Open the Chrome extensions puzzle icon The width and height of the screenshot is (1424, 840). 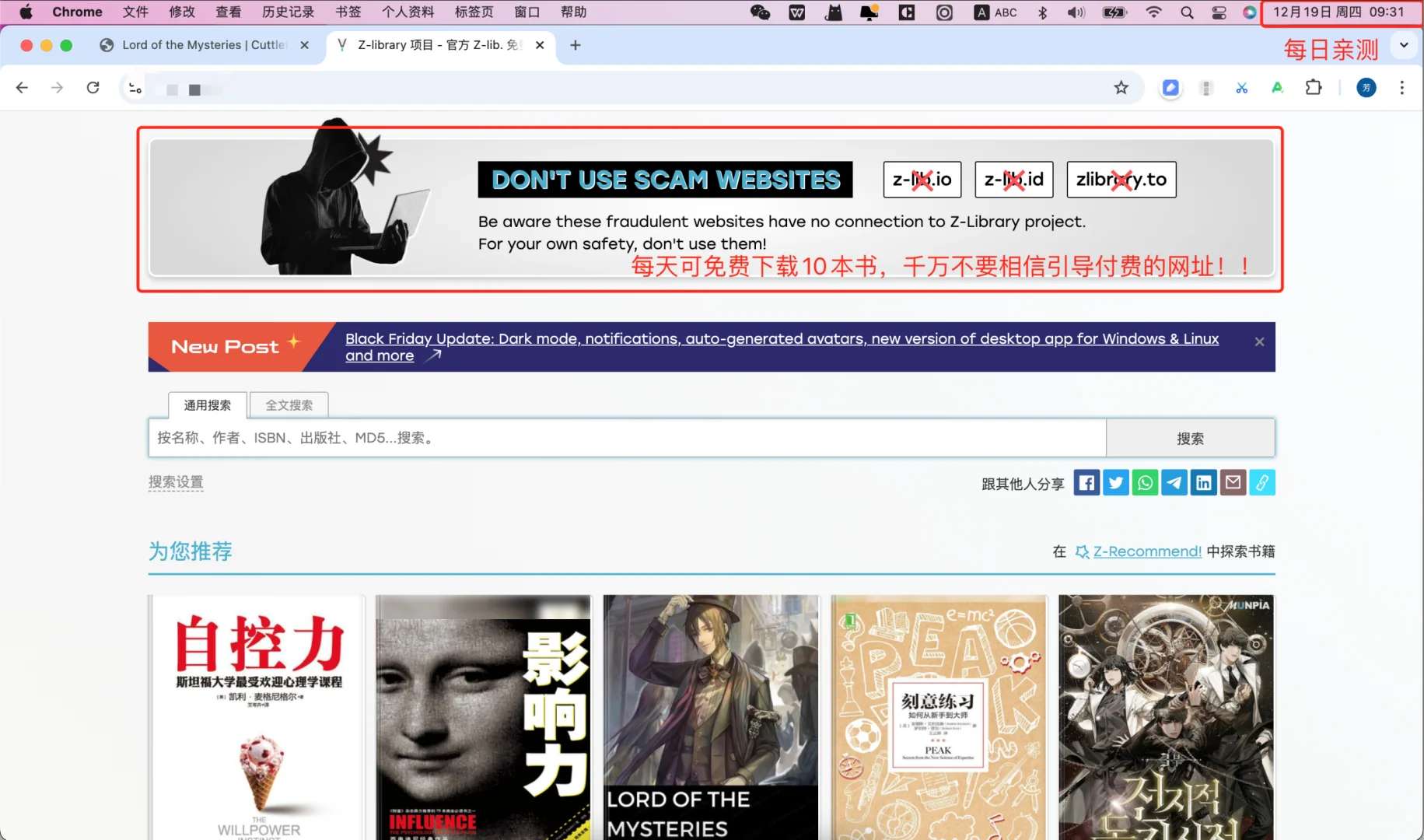tap(1314, 88)
